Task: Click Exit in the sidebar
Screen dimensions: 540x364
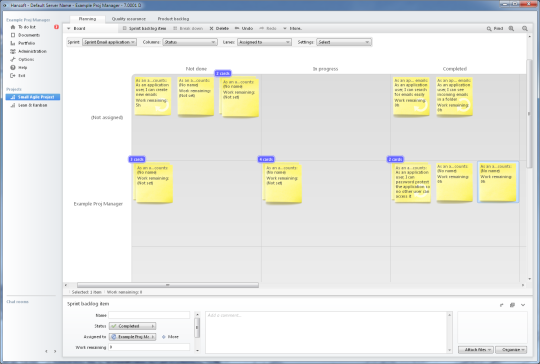Action: click(22, 75)
